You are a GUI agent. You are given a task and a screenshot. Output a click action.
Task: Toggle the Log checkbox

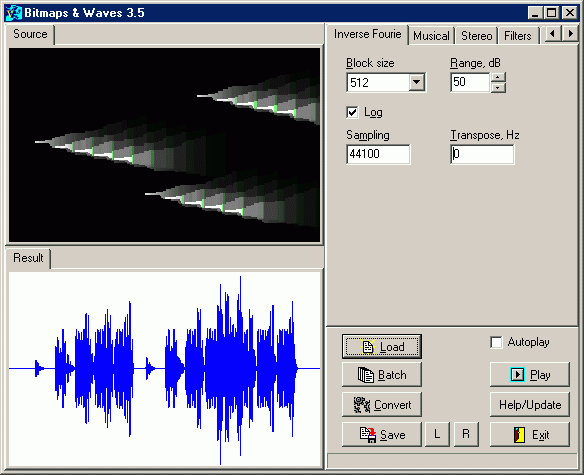point(352,112)
